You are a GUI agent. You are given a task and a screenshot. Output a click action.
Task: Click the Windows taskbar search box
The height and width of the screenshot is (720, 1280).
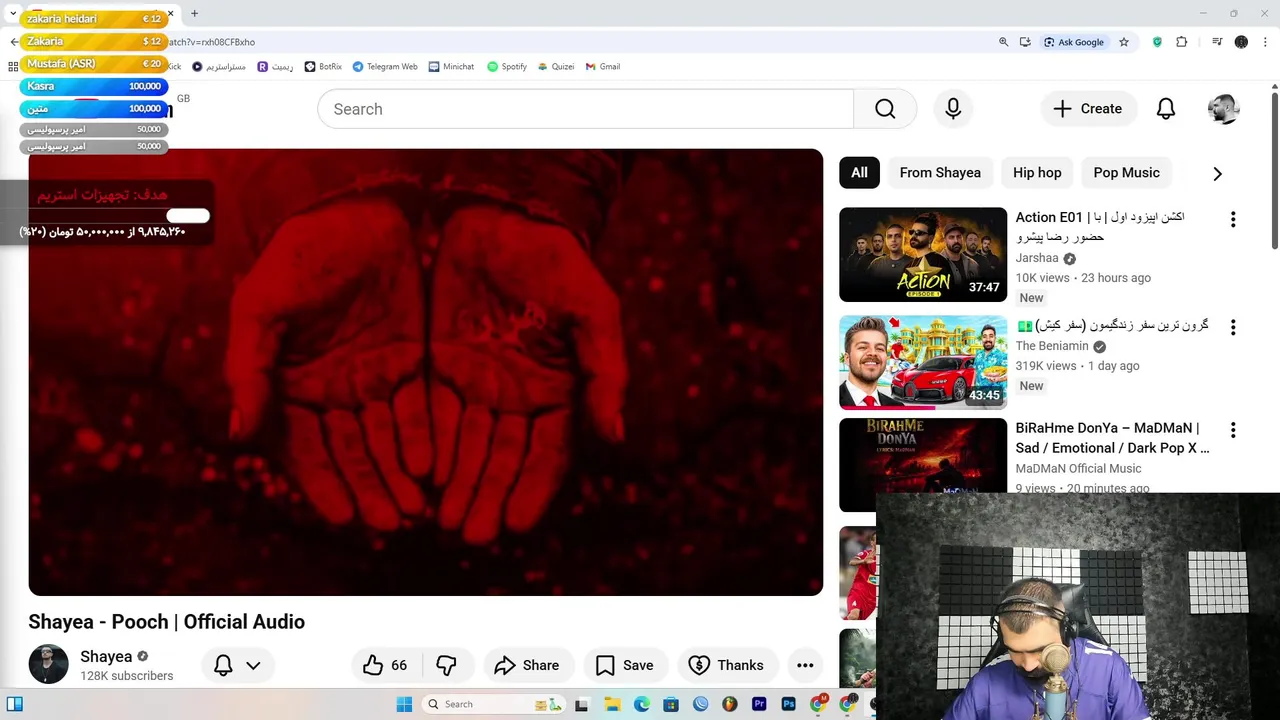tap(493, 704)
